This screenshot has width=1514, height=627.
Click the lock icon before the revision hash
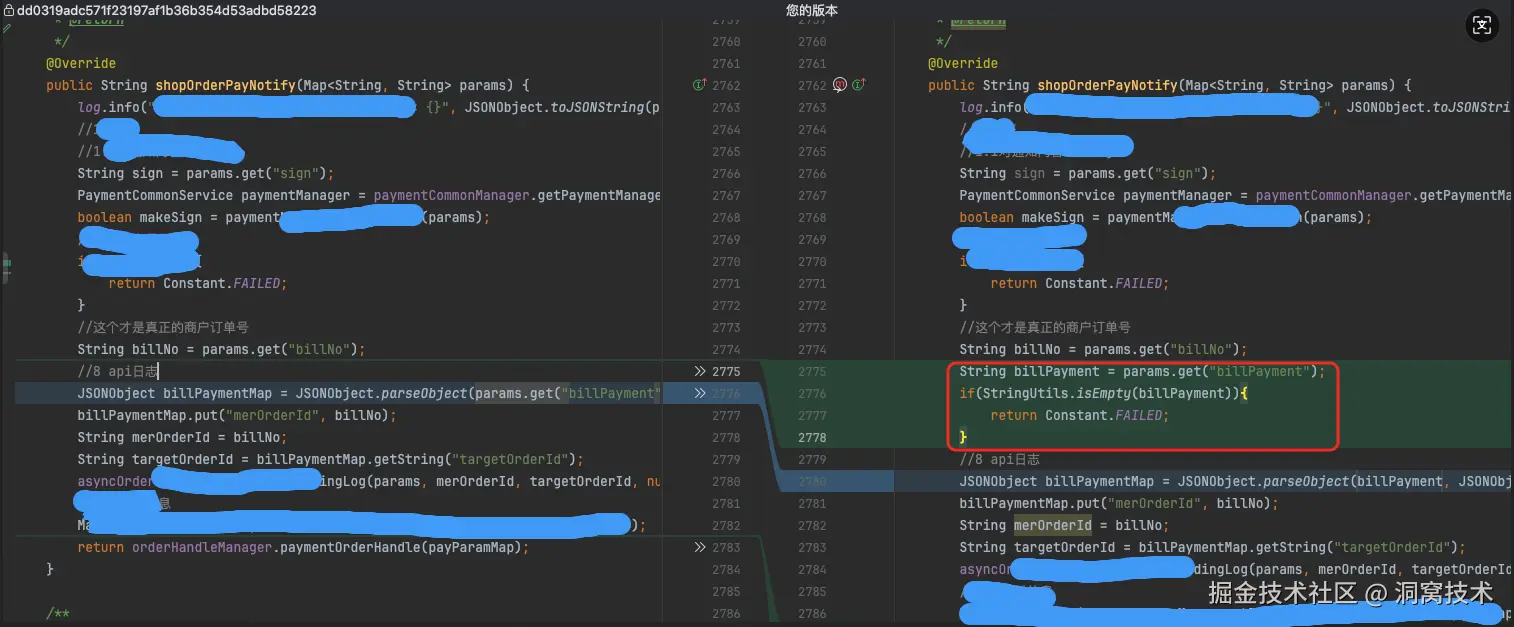8,10
